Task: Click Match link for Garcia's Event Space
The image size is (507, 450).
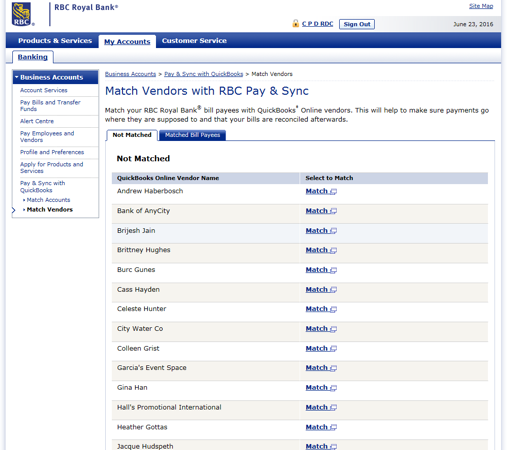Action: pos(317,368)
